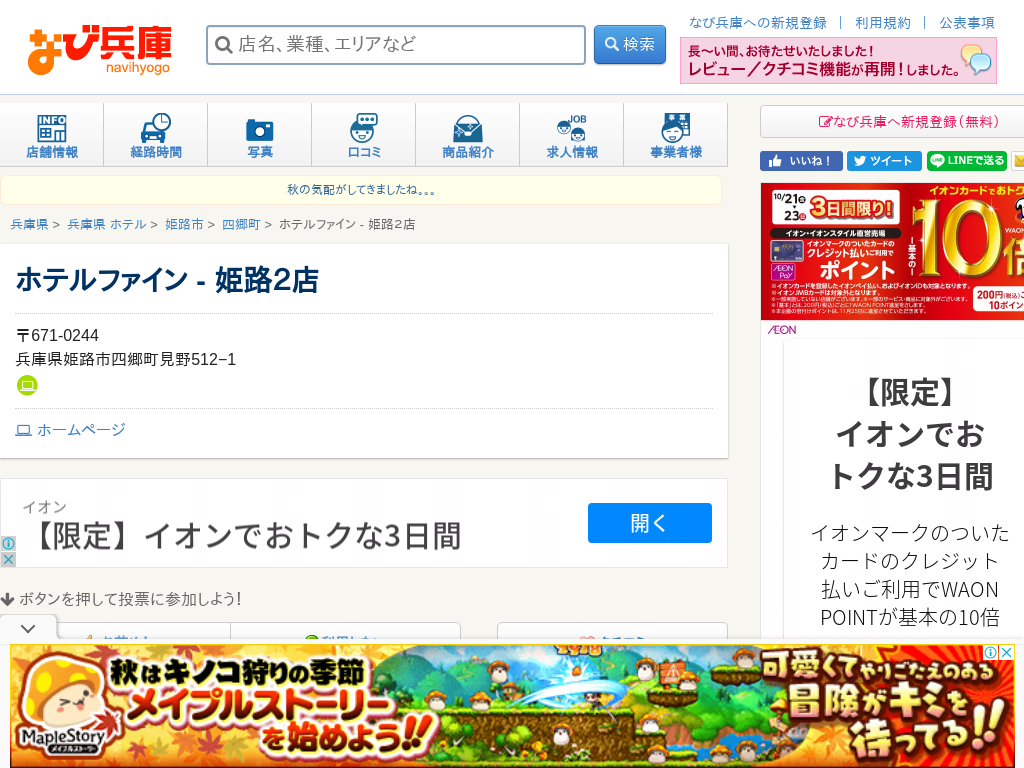
Task: Close the イオン inline ad with X icon
Action: (8, 560)
